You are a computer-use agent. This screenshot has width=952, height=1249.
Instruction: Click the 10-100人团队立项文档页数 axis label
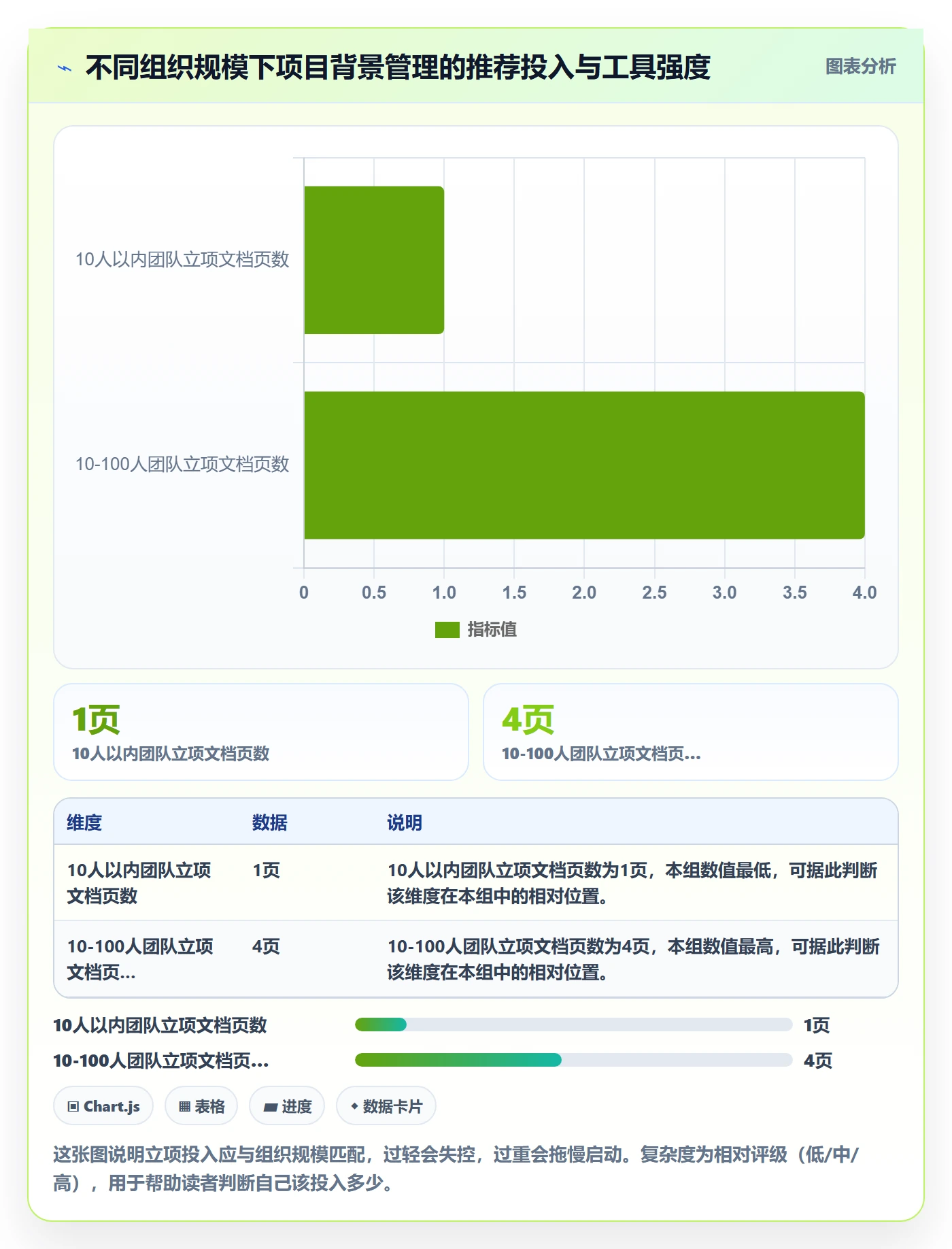point(182,465)
